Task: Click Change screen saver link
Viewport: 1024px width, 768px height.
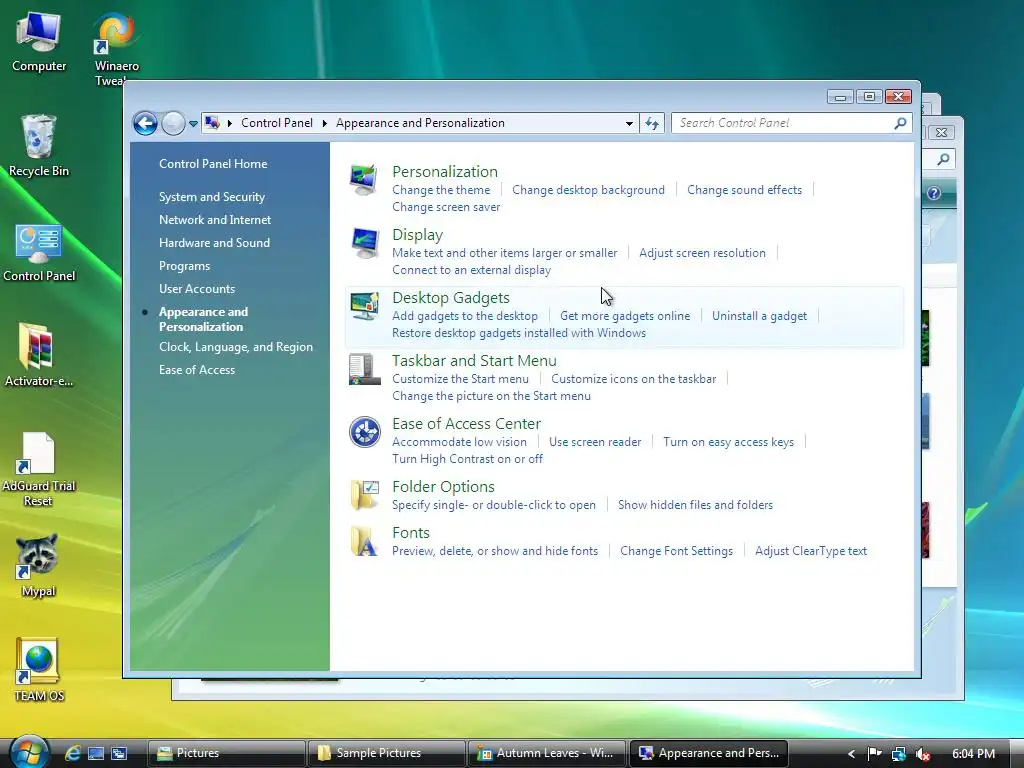Action: pyautogui.click(x=446, y=207)
